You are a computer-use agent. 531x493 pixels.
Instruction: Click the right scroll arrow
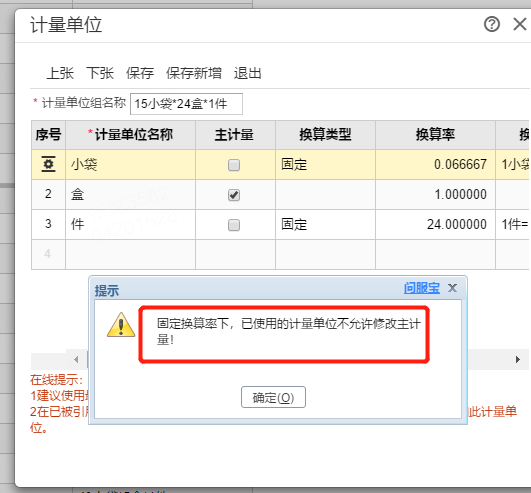[x=517, y=359]
